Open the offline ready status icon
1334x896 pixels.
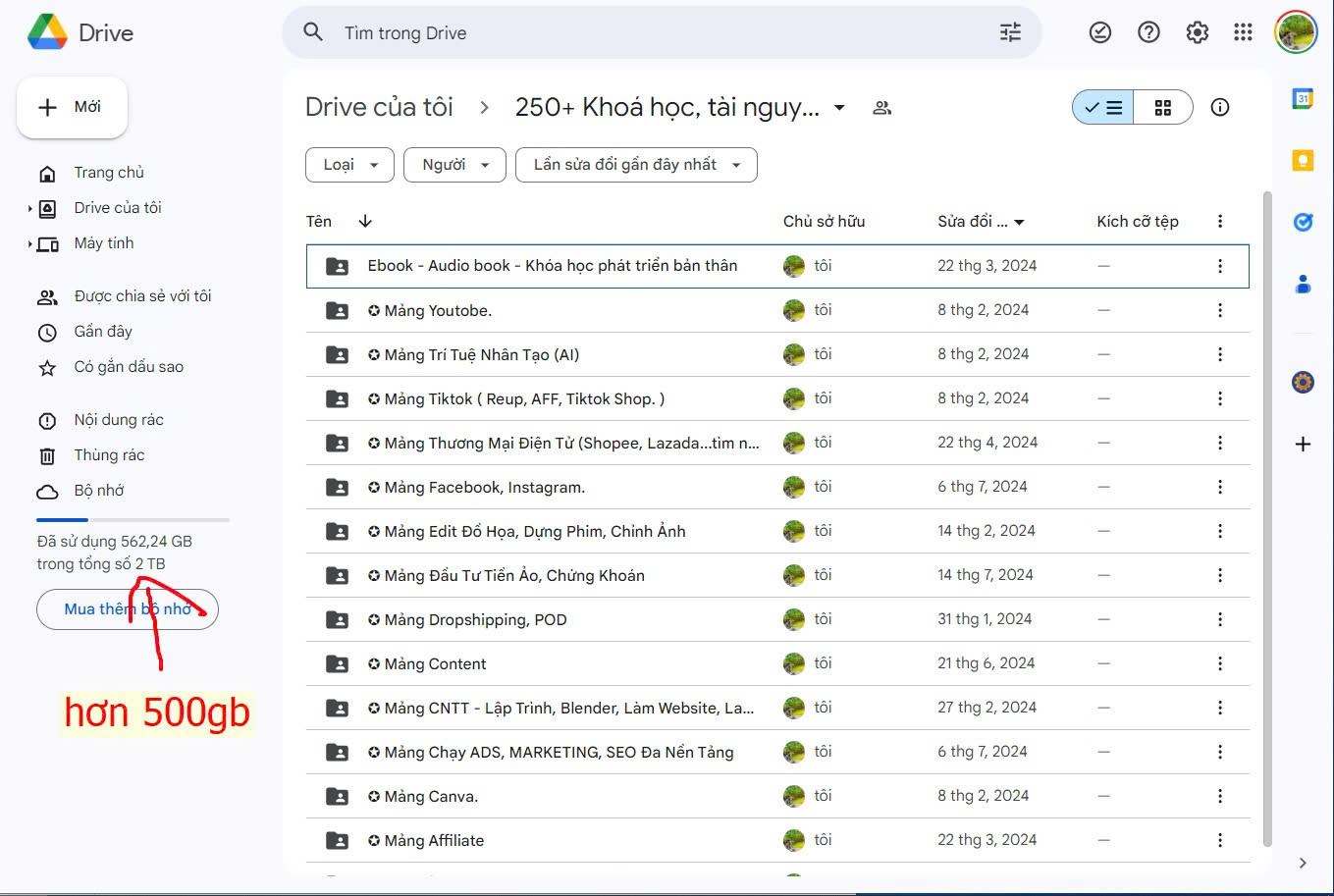coord(1100,32)
